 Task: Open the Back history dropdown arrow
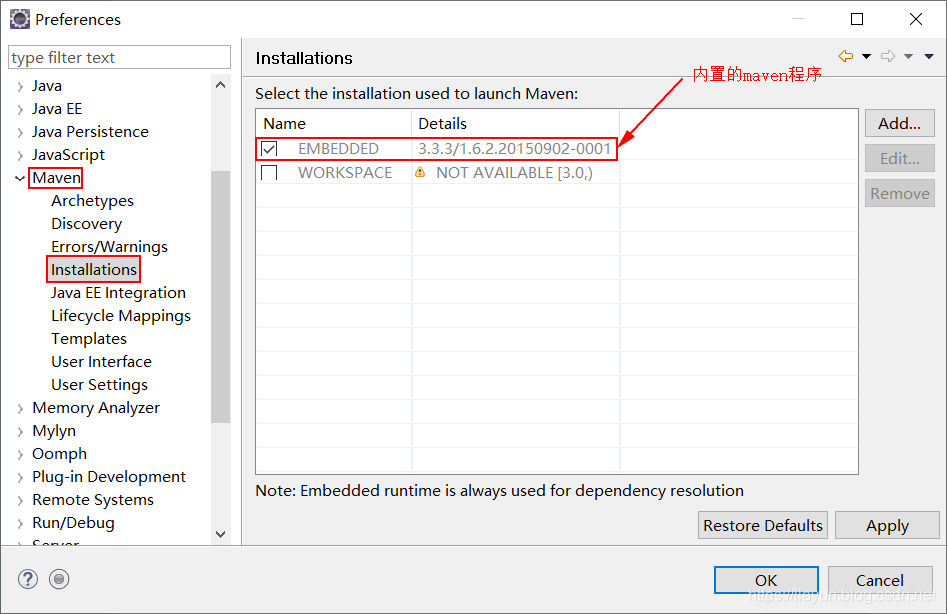[866, 56]
